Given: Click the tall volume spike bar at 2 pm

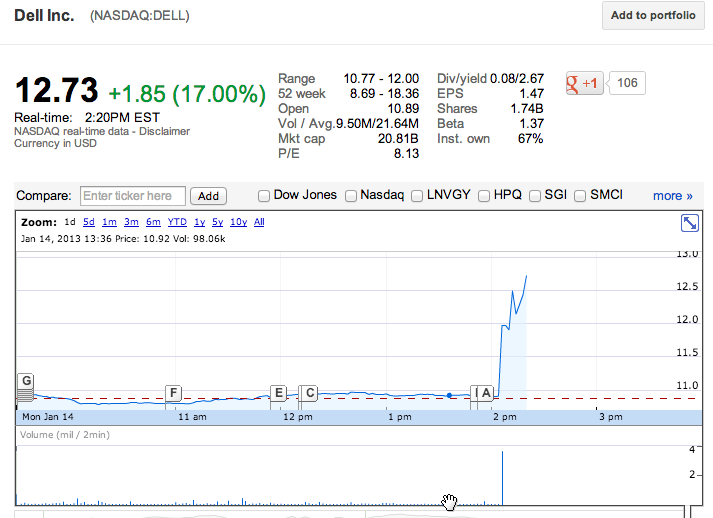Looking at the screenshot, I should point(502,478).
